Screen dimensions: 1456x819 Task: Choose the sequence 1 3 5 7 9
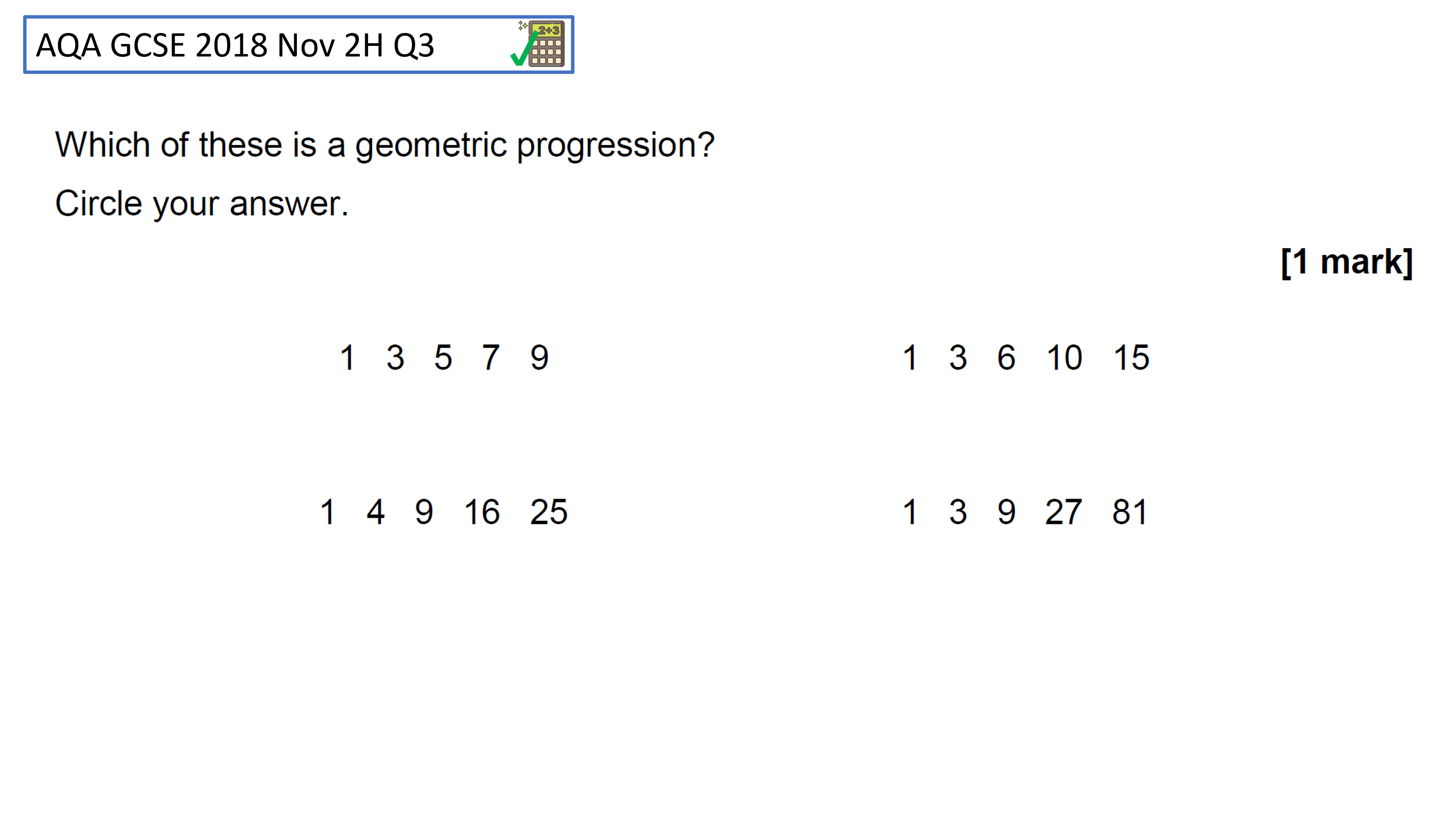click(444, 357)
